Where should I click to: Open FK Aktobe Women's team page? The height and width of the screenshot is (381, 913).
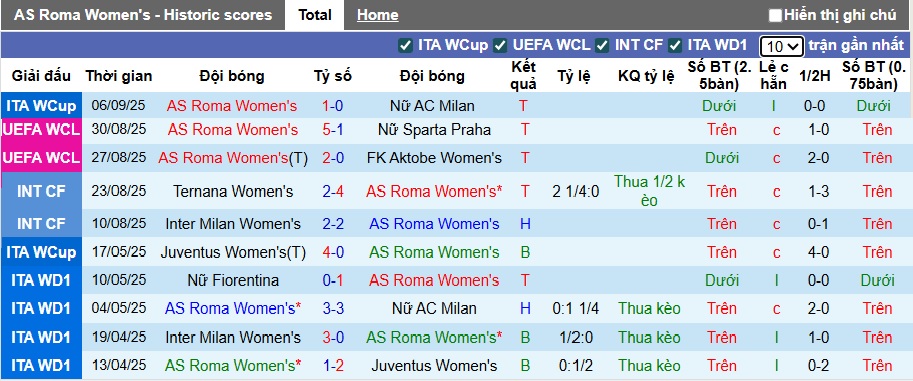tap(434, 158)
